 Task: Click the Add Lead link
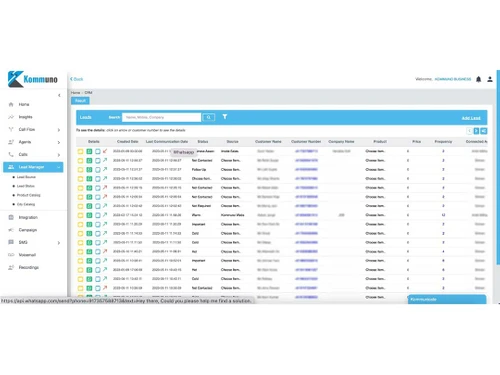[471, 118]
